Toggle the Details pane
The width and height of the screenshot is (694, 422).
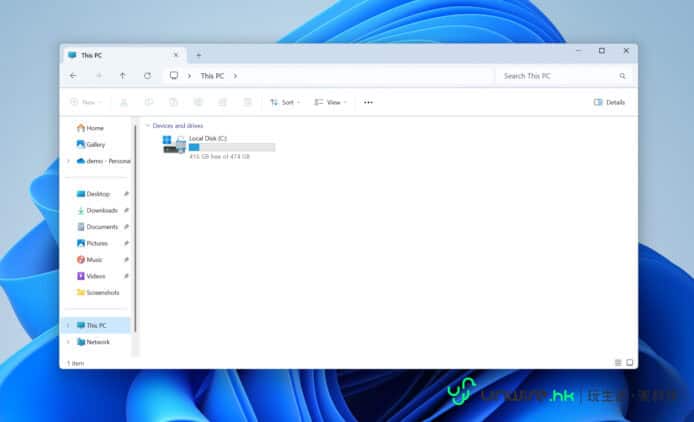click(609, 102)
